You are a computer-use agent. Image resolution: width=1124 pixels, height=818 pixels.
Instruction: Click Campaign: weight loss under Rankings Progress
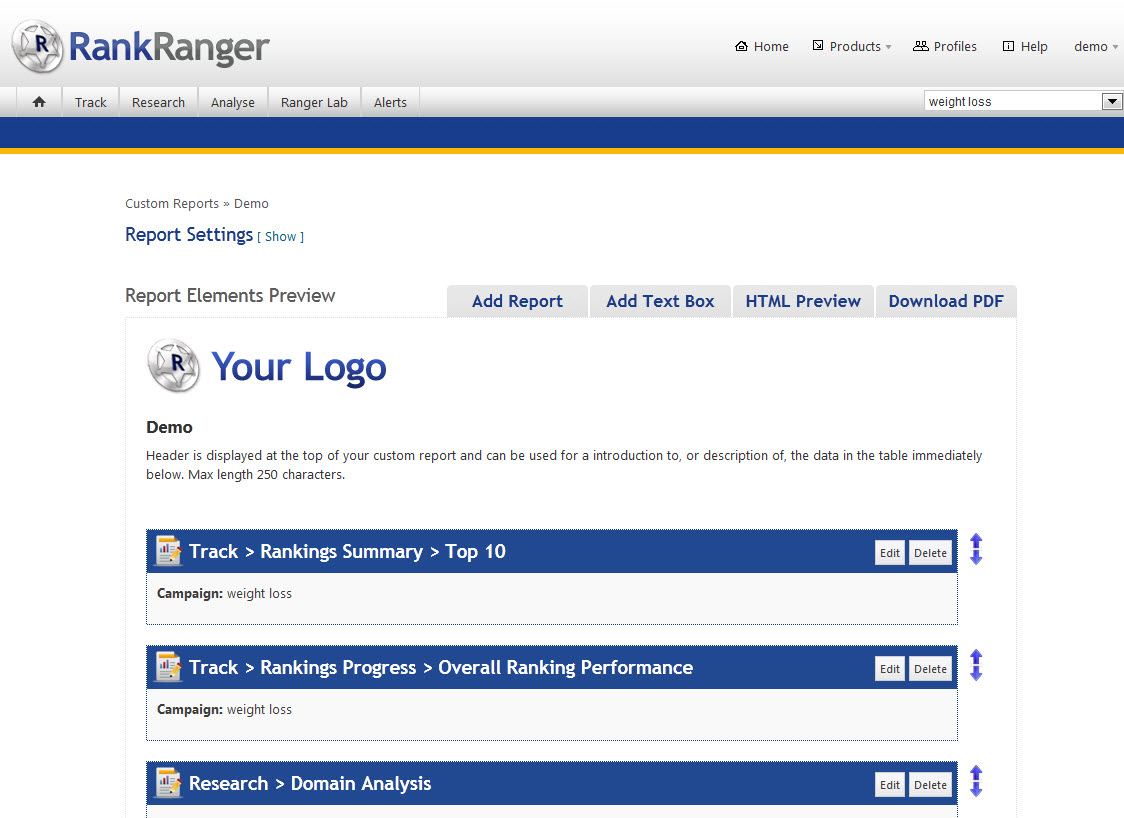(x=224, y=710)
